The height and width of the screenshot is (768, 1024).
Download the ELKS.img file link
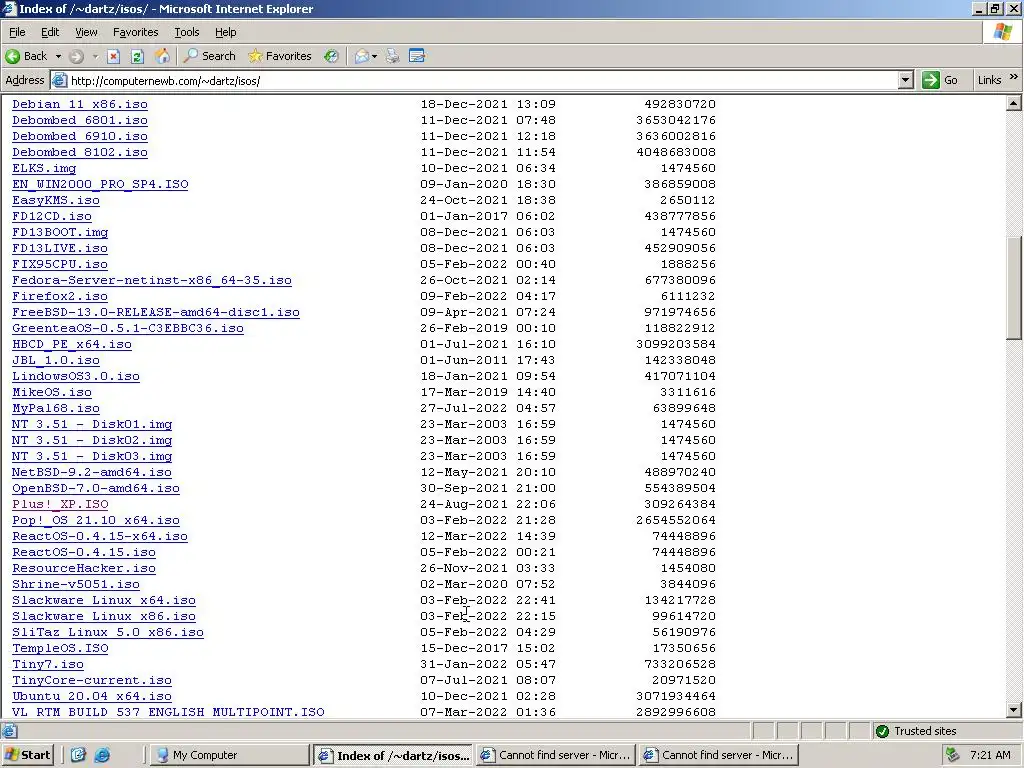tap(44, 168)
